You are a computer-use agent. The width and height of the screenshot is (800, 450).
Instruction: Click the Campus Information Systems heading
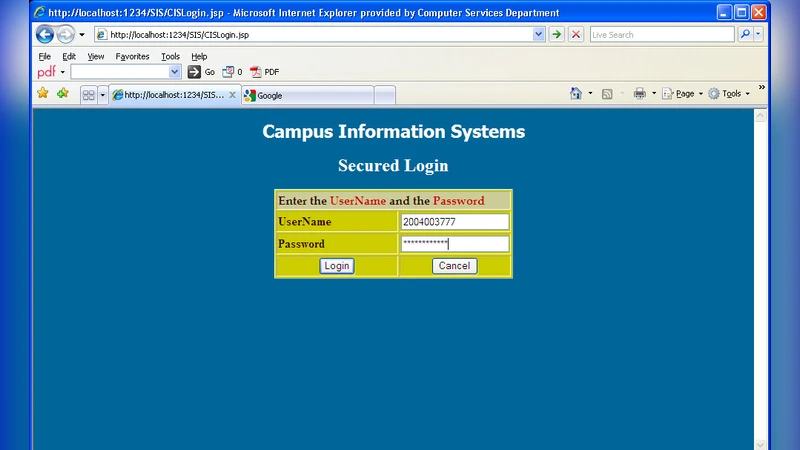tap(393, 132)
